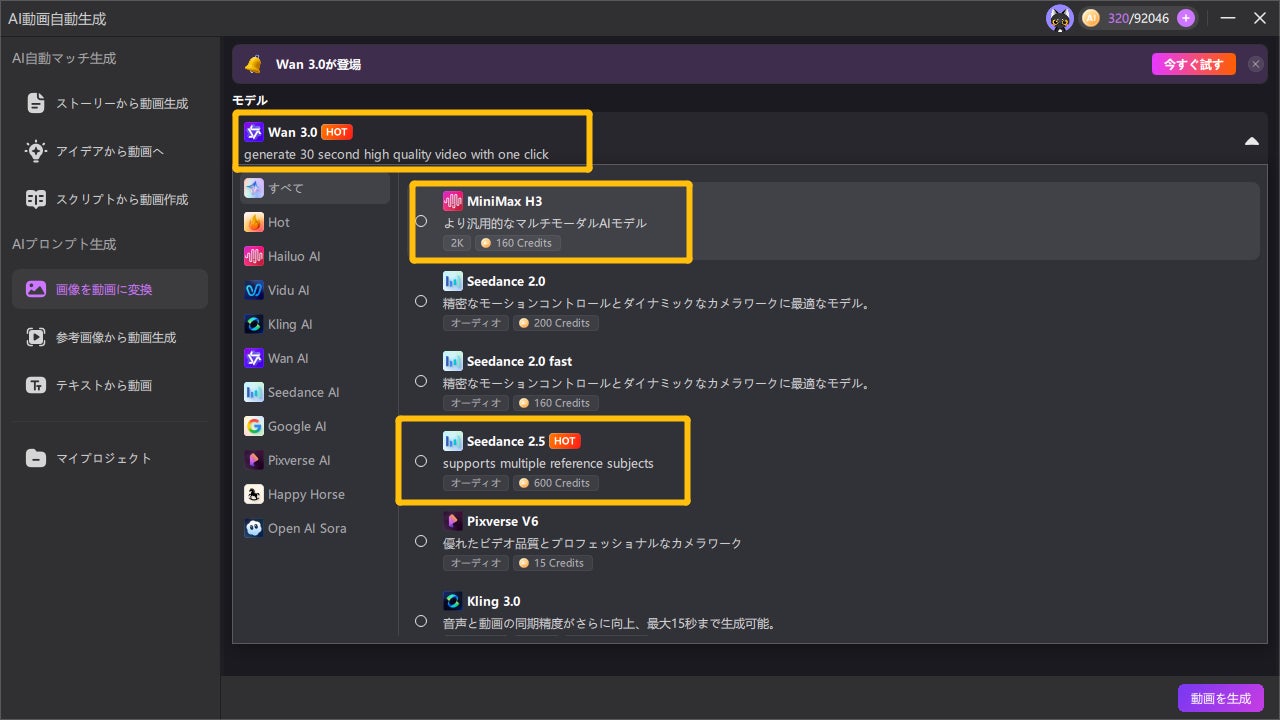Select the Seedance 2.0 fast radio button

pyautogui.click(x=421, y=381)
